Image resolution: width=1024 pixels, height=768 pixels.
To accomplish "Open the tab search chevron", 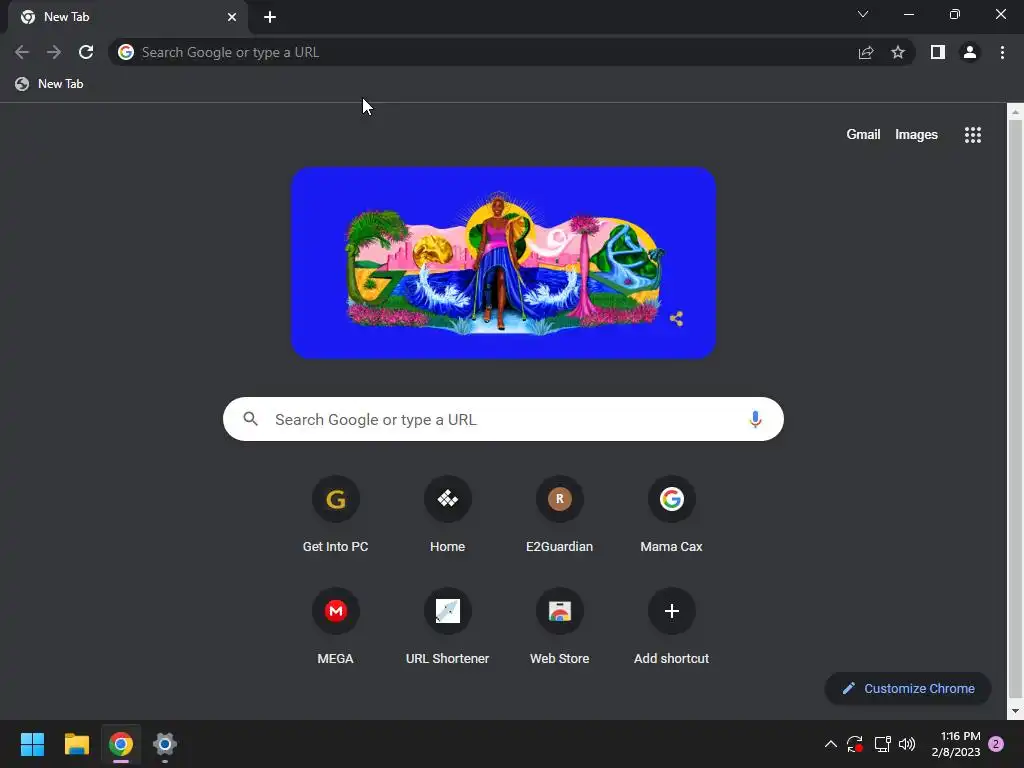I will pyautogui.click(x=863, y=14).
